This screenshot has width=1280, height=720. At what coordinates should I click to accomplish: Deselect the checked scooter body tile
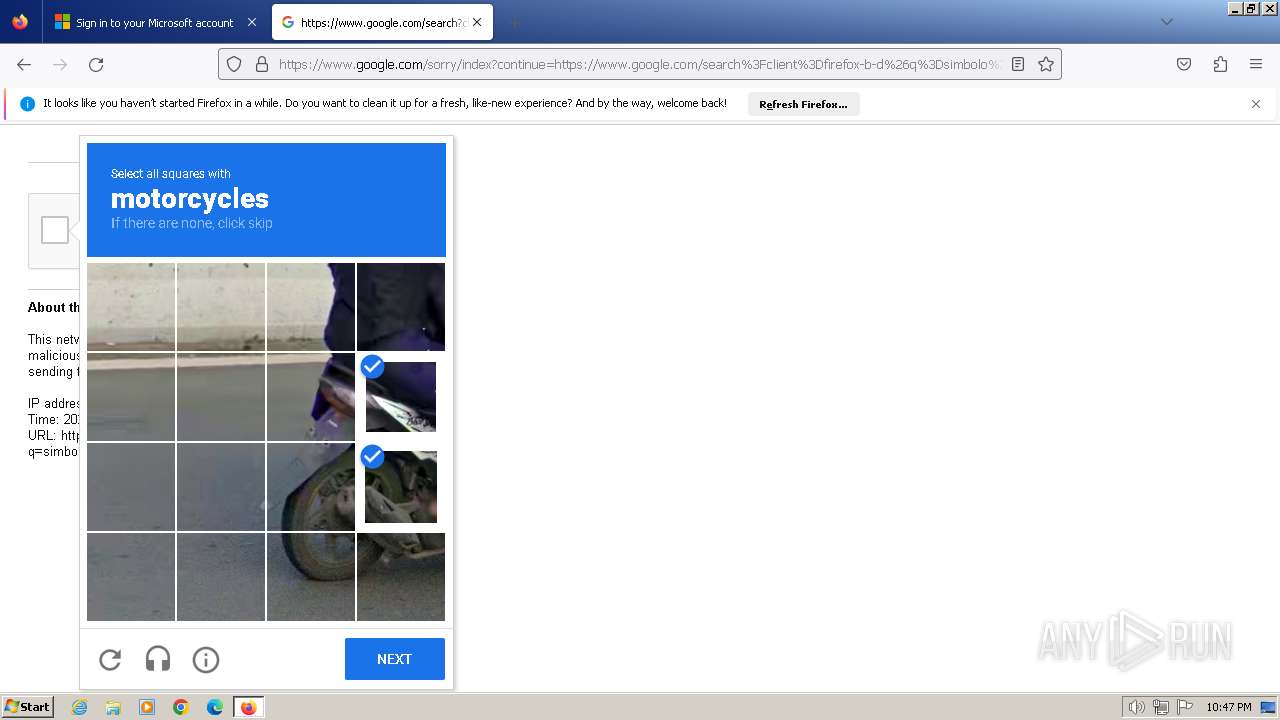[x=401, y=397]
